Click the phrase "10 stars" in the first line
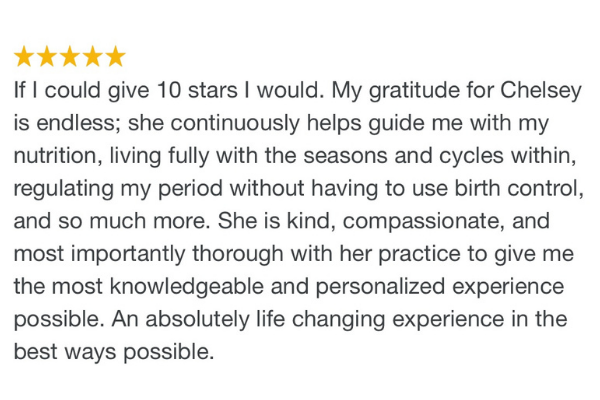Screen dimensions: 600x400 197,90
